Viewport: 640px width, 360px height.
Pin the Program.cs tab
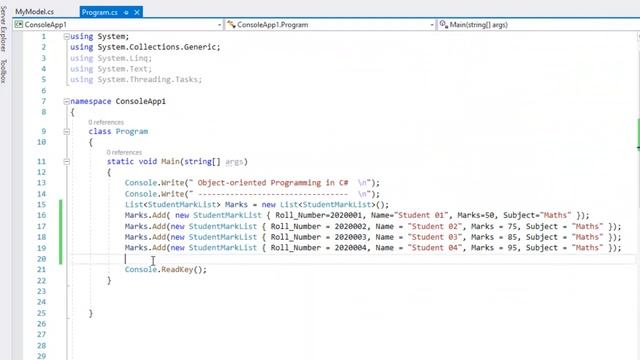[x=126, y=13]
